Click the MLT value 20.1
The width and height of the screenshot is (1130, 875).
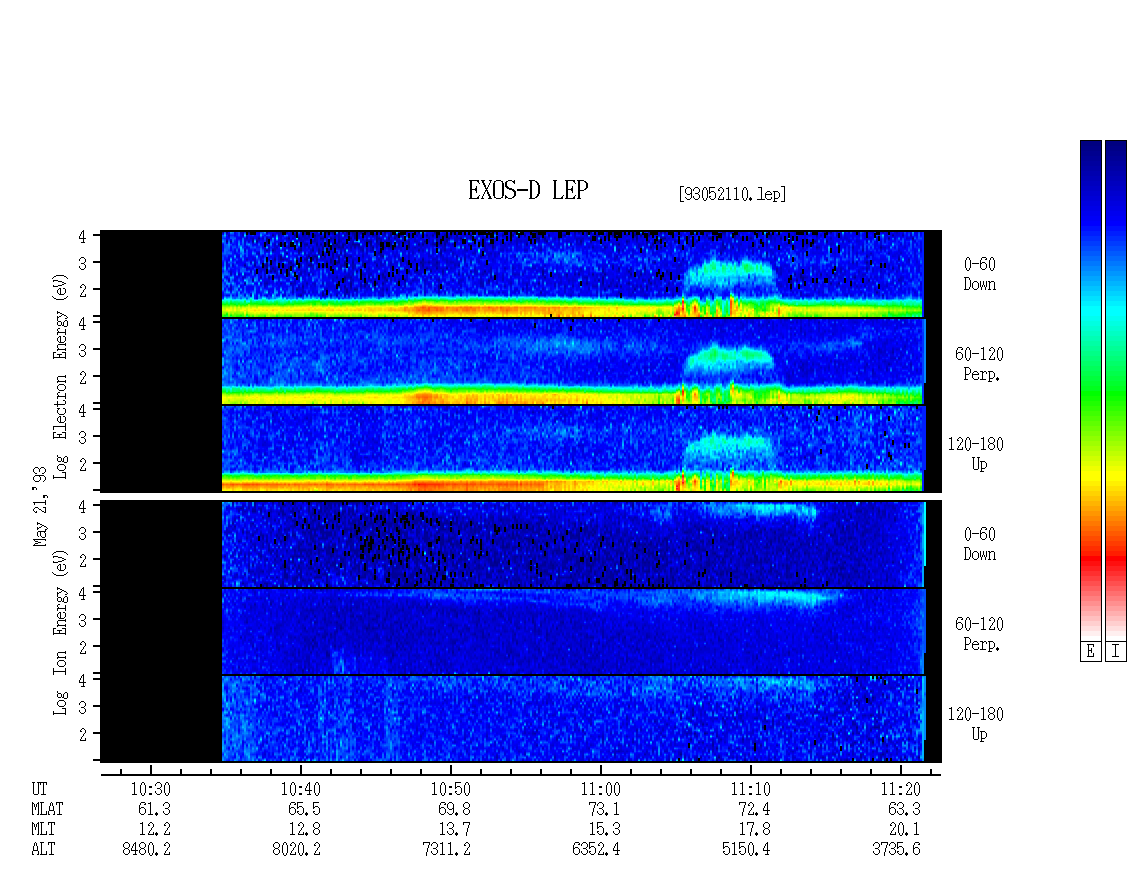point(904,829)
